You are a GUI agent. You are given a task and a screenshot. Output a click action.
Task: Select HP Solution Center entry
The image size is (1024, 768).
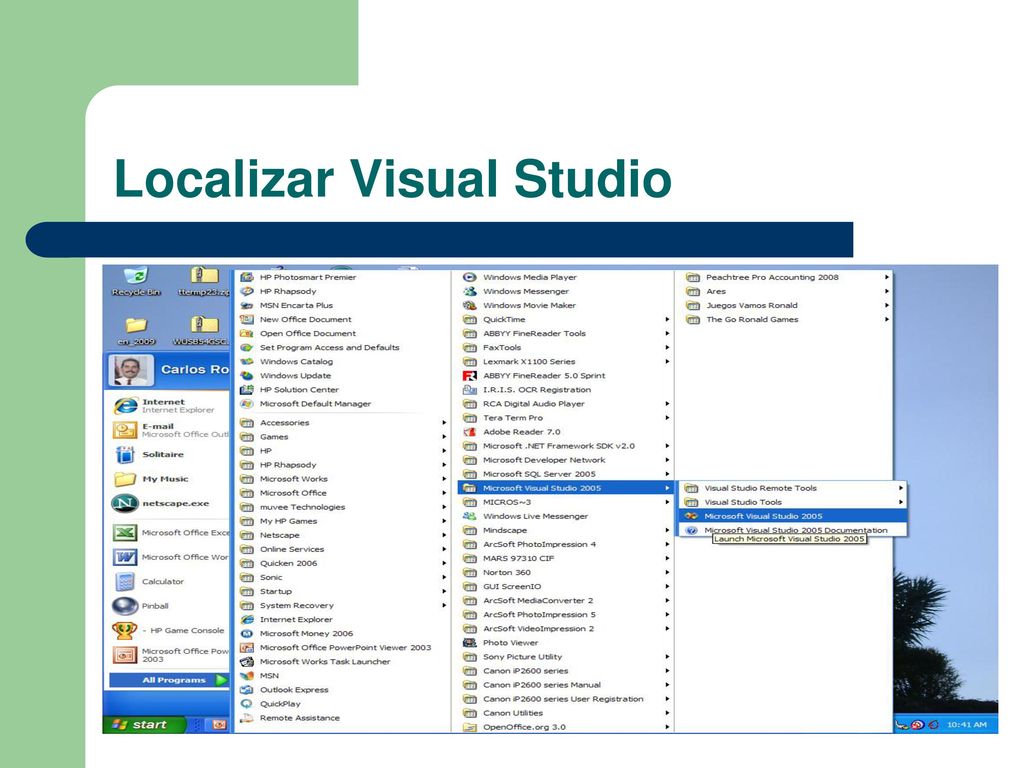[343, 390]
